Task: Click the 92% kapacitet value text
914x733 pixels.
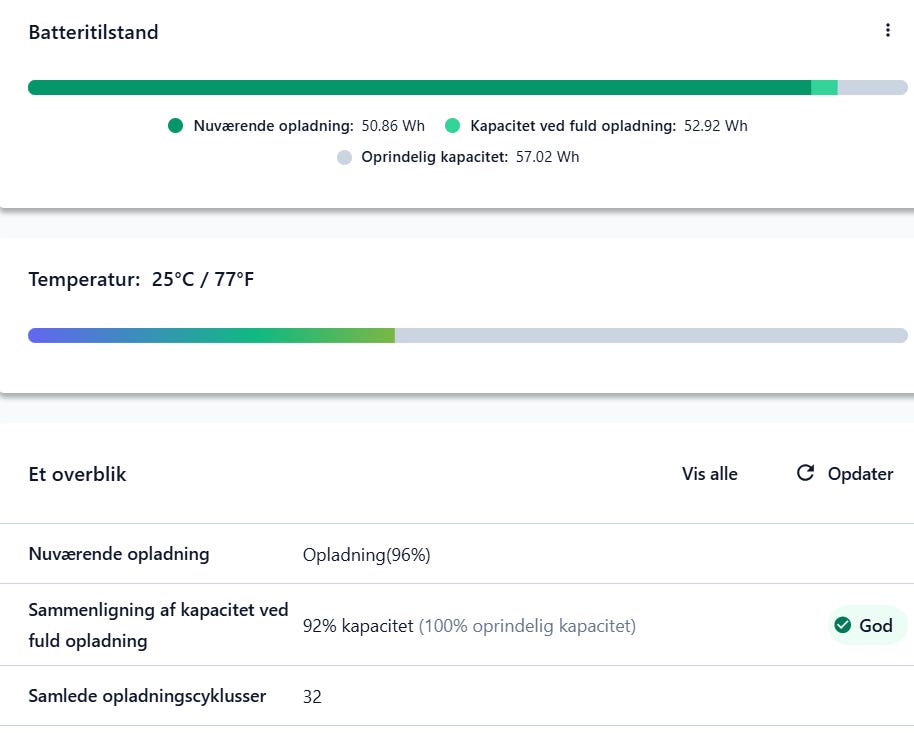Action: [x=358, y=626]
